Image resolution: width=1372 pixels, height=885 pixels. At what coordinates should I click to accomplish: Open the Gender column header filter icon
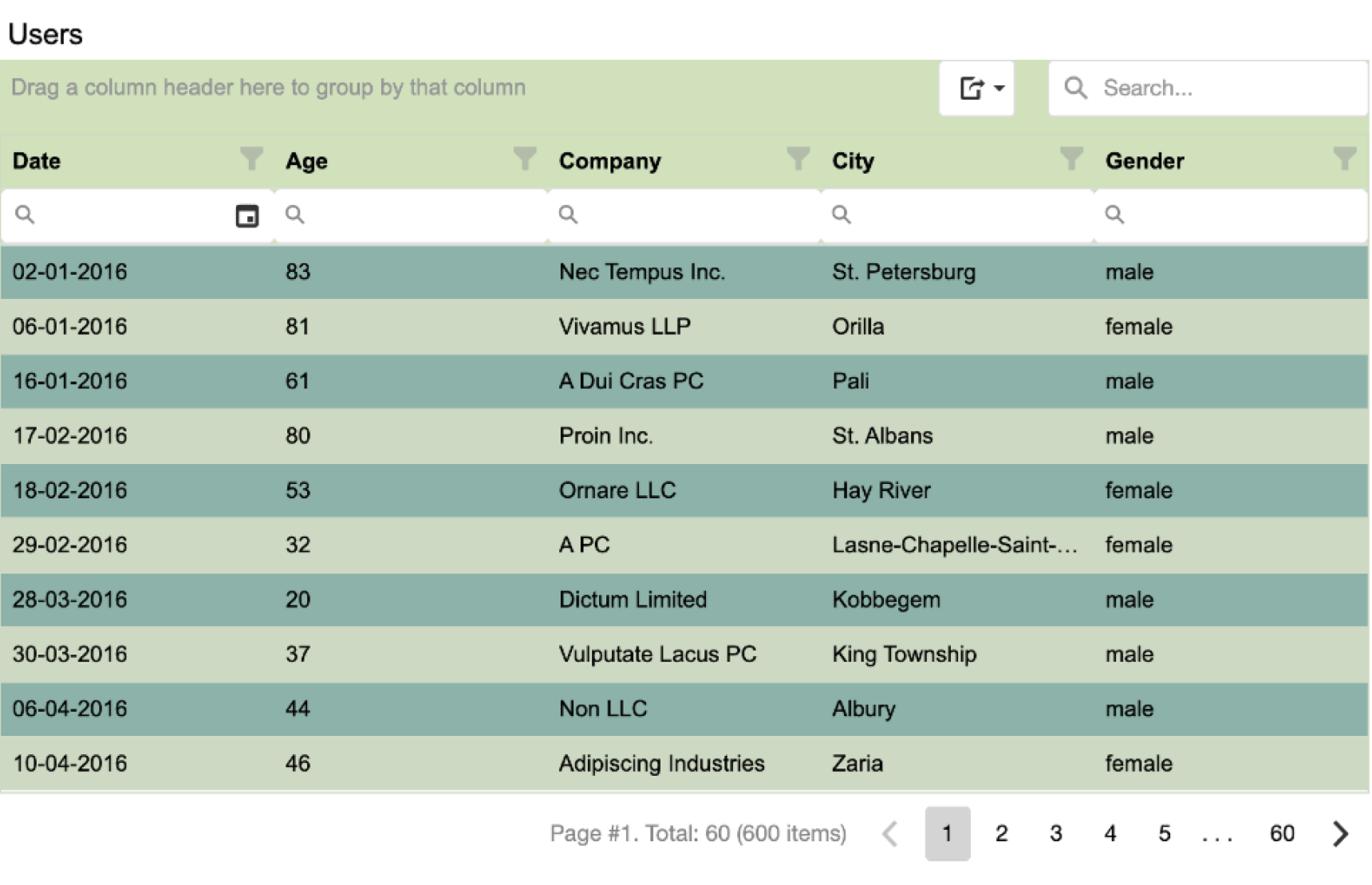pyautogui.click(x=1344, y=159)
